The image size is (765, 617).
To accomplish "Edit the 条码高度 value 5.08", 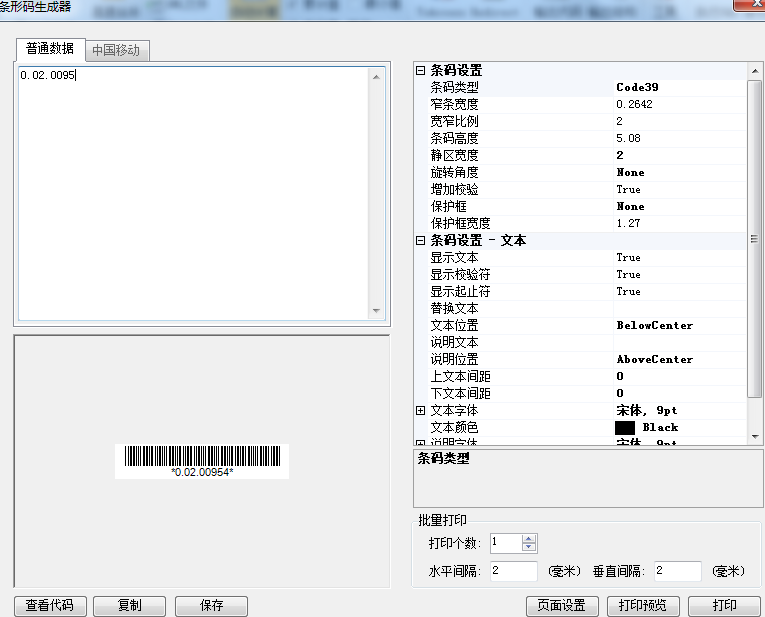I will [x=680, y=139].
